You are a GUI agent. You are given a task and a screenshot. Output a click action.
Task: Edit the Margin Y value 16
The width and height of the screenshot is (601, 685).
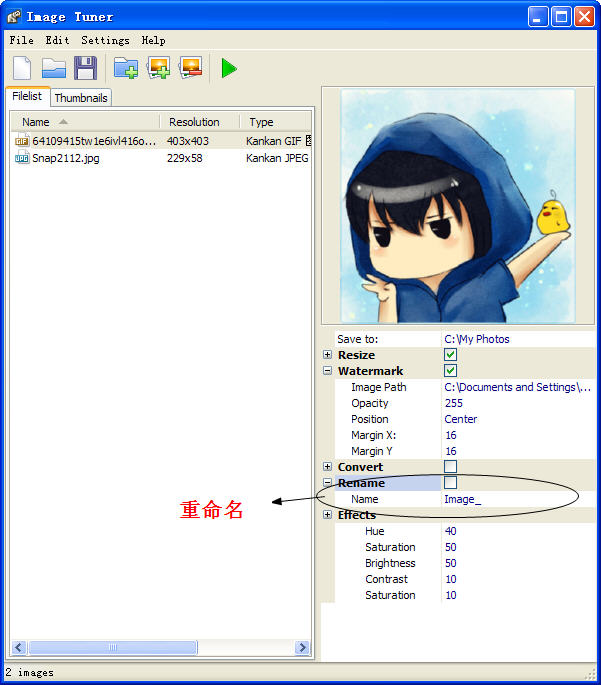pos(518,451)
